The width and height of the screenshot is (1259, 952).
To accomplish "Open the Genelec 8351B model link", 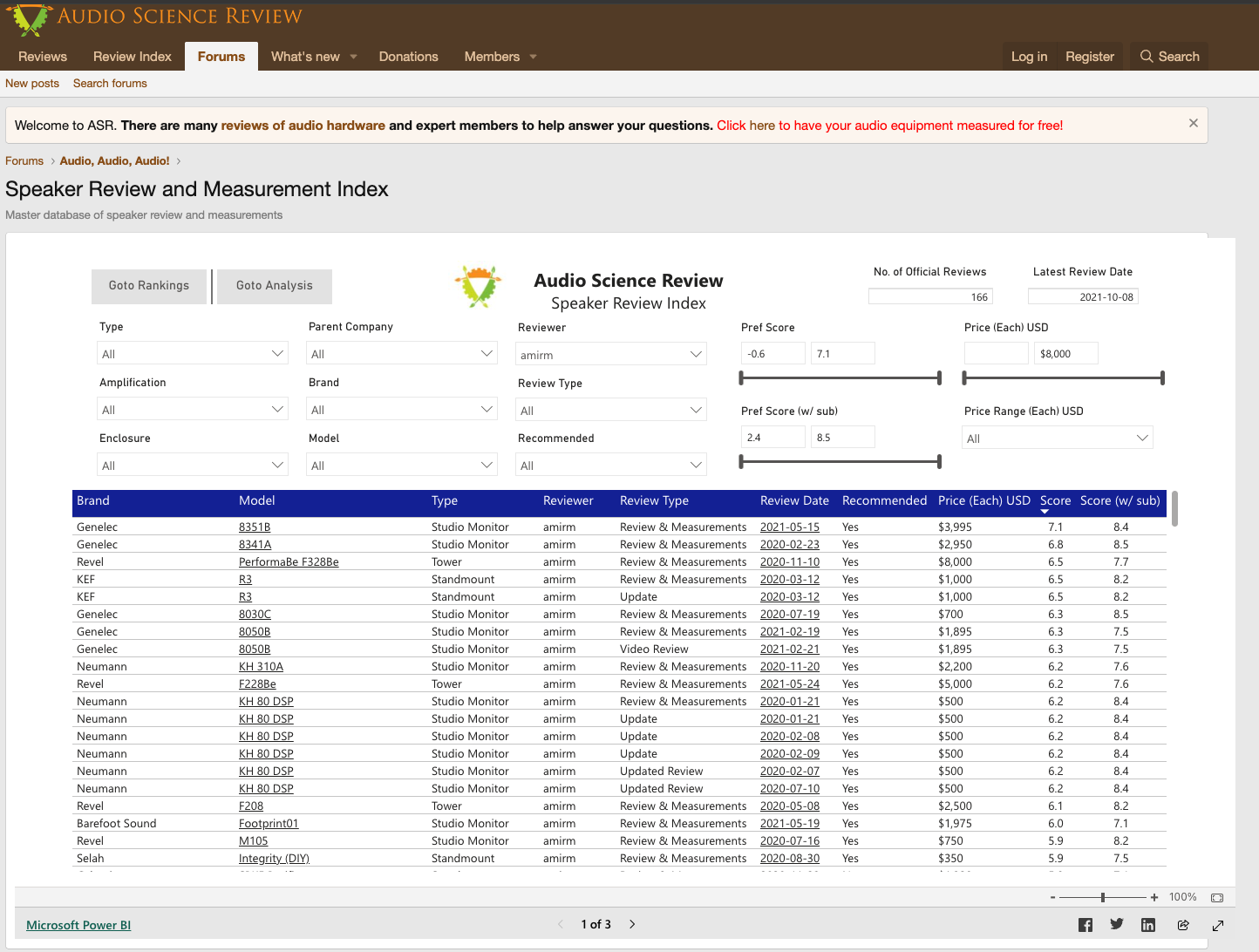I will [255, 527].
